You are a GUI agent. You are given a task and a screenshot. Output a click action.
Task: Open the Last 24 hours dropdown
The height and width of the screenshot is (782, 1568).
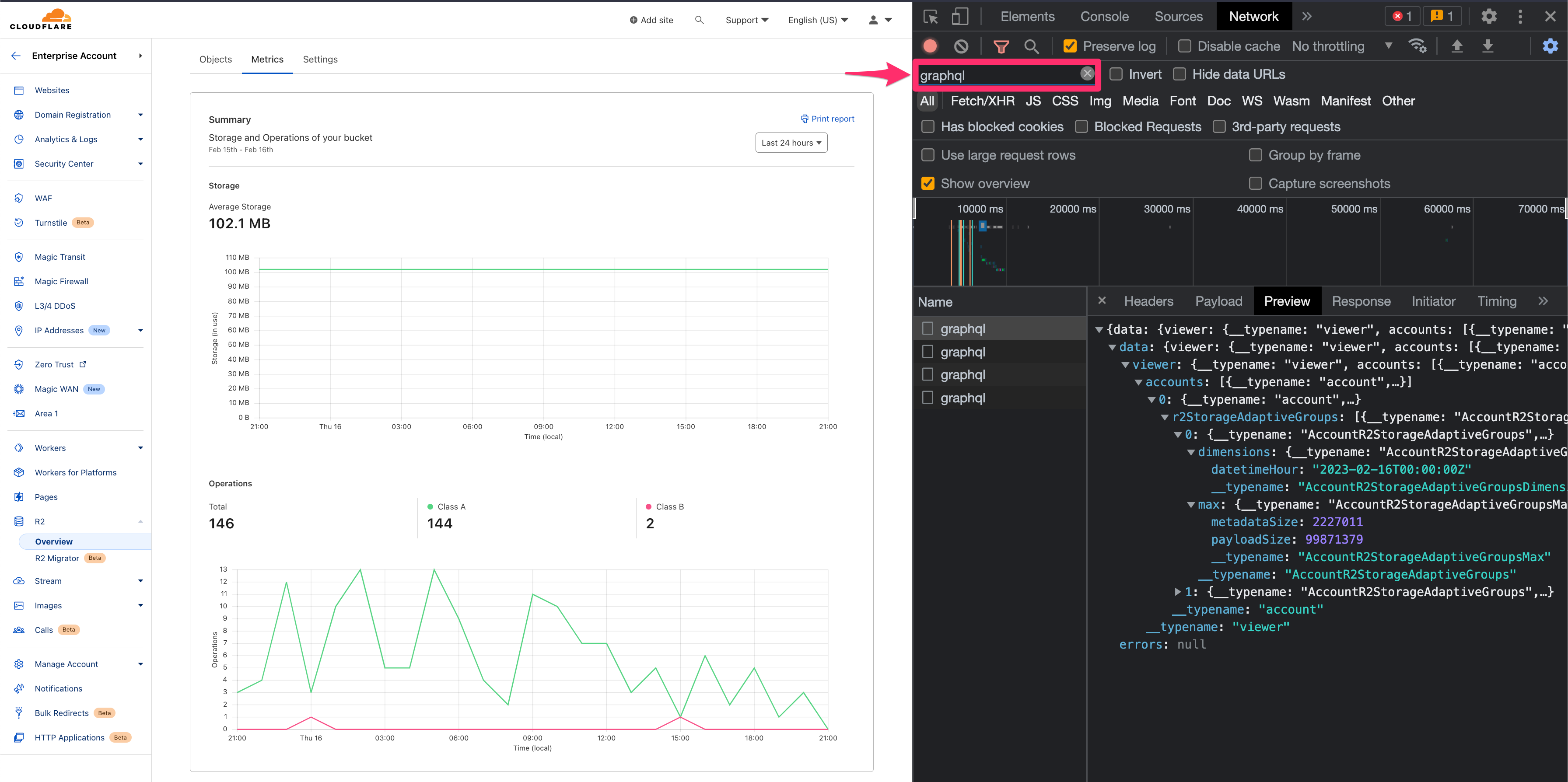pos(791,143)
